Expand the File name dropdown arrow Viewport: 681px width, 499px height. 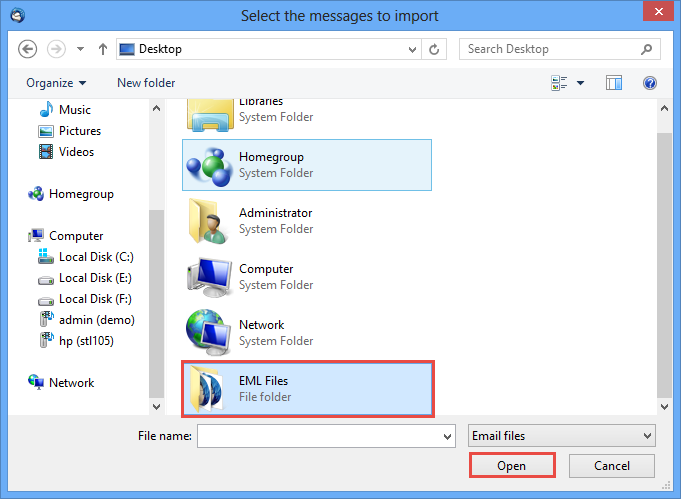tap(447, 436)
